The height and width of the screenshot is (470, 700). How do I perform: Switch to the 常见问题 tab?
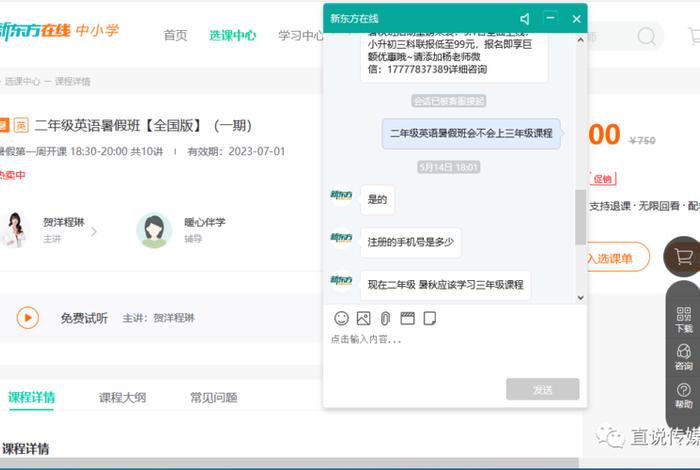[213, 397]
